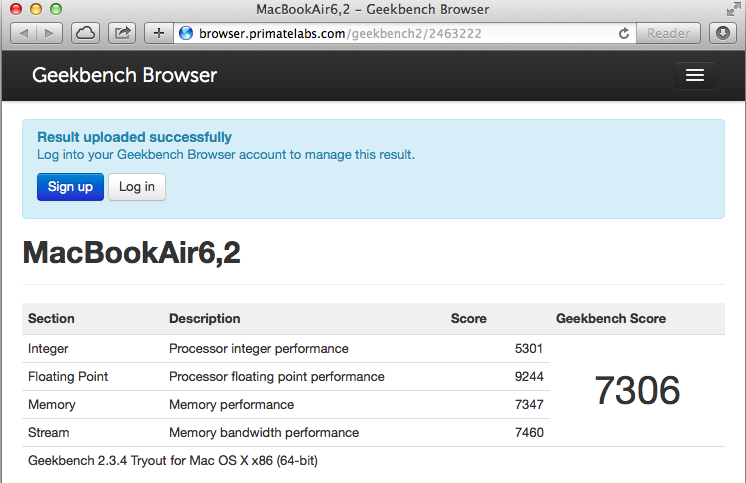746x483 pixels.
Task: Click the Stream score value 7460
Action: tap(528, 433)
